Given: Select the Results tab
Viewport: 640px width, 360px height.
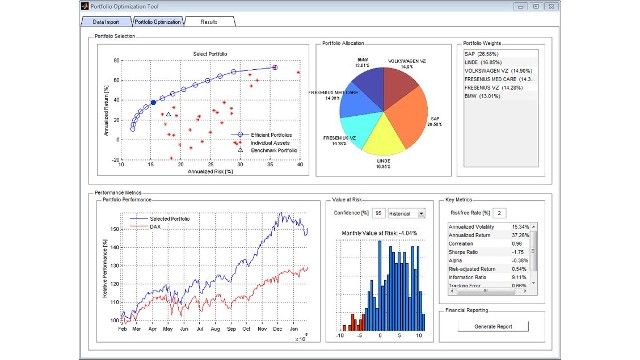Looking at the screenshot, I should [x=209, y=22].
